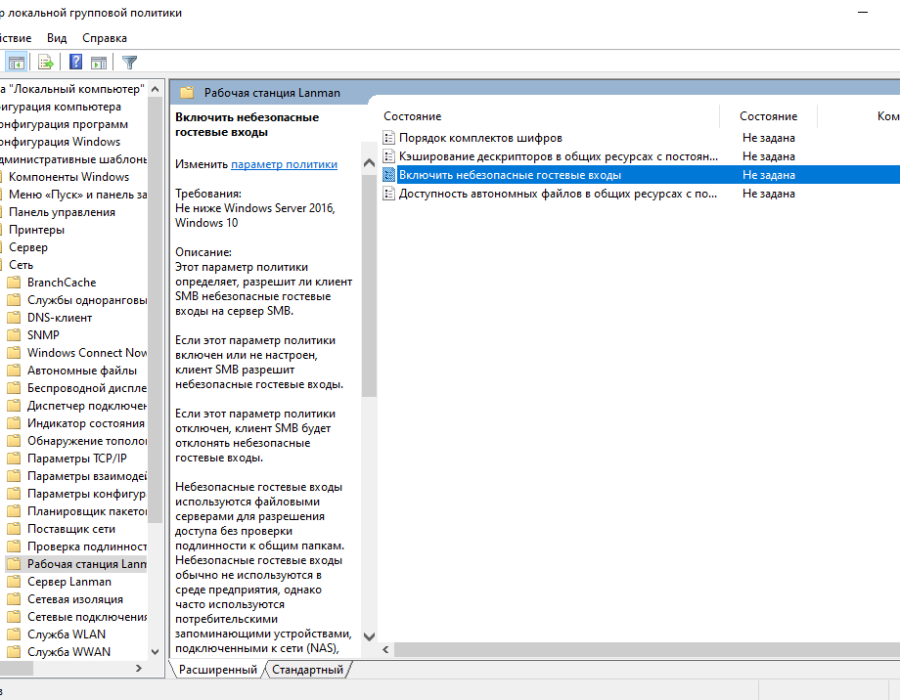Toggle the show/hide action pane toolbar icon
This screenshot has height=700, width=900.
point(99,62)
